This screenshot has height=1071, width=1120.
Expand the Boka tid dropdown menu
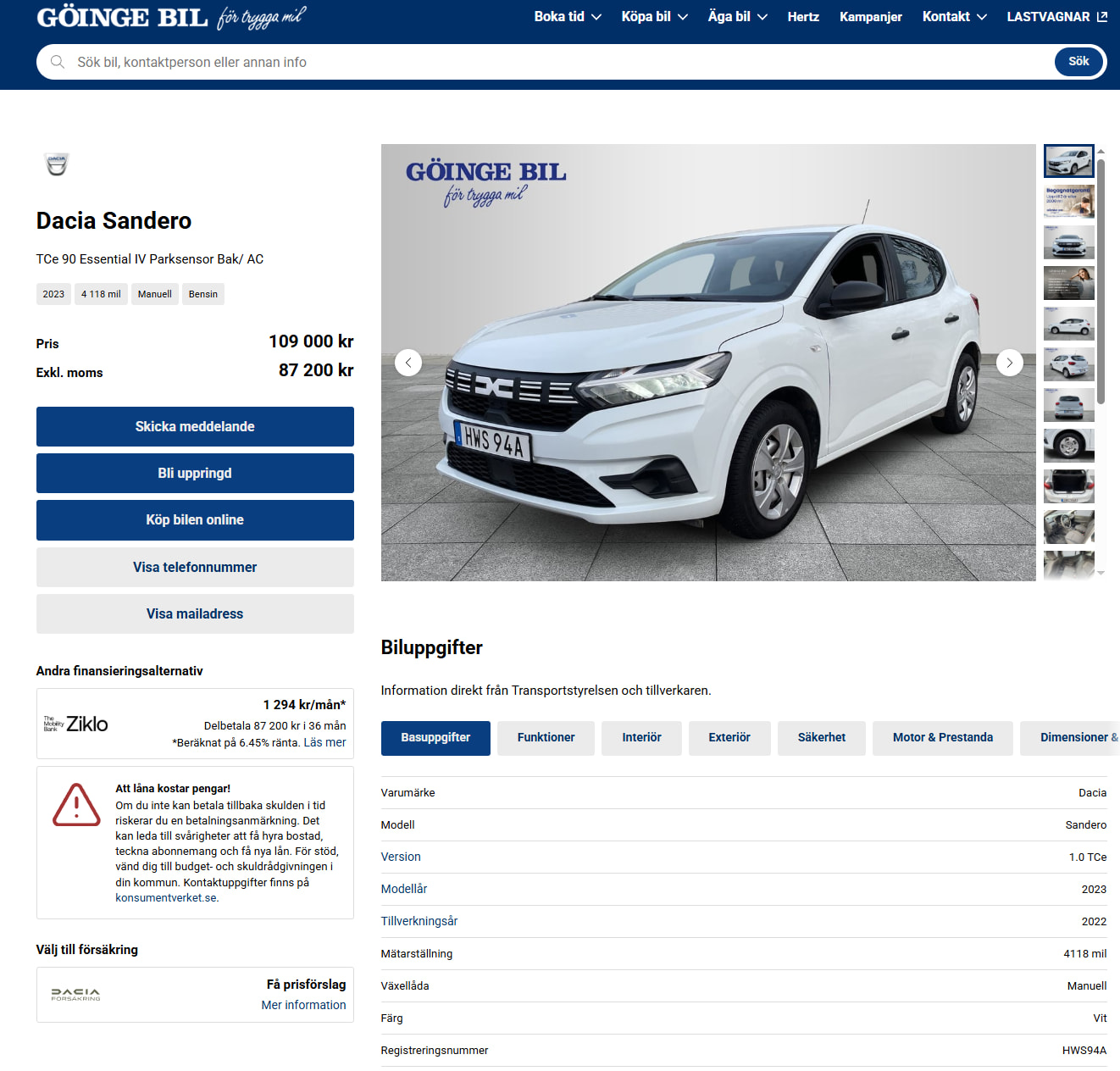point(567,17)
